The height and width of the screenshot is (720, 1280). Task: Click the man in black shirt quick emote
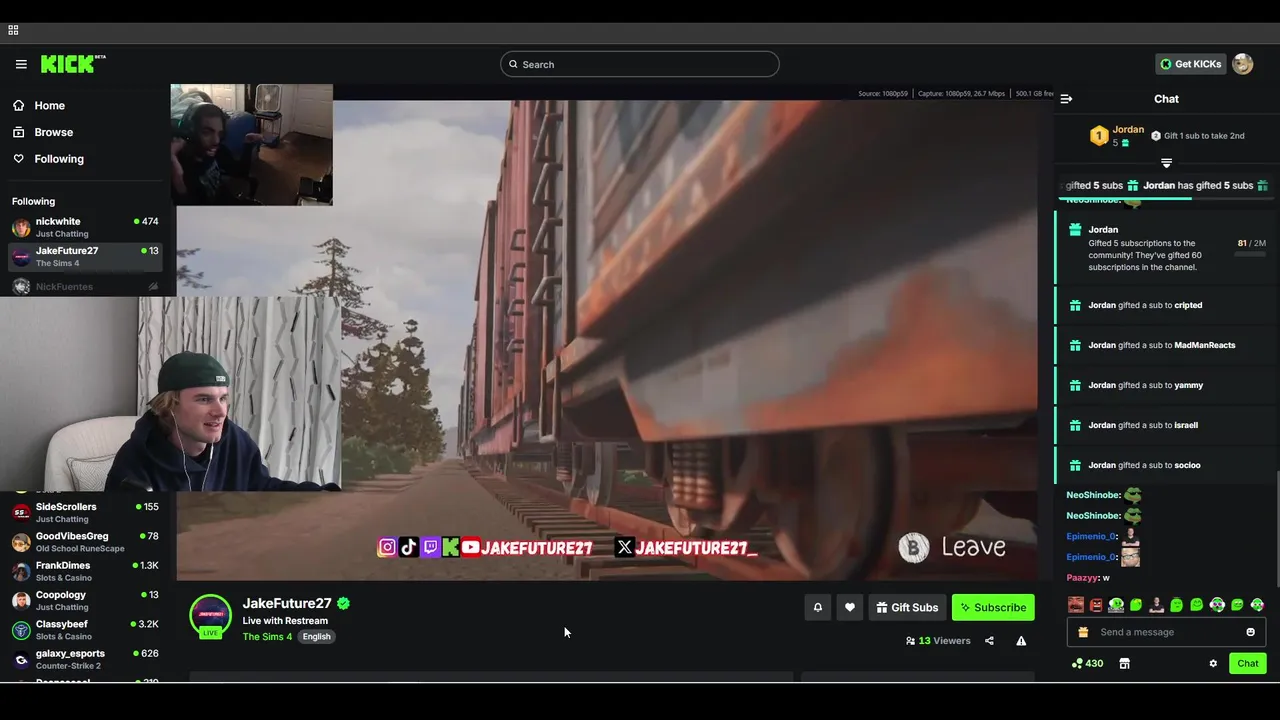point(1157,605)
